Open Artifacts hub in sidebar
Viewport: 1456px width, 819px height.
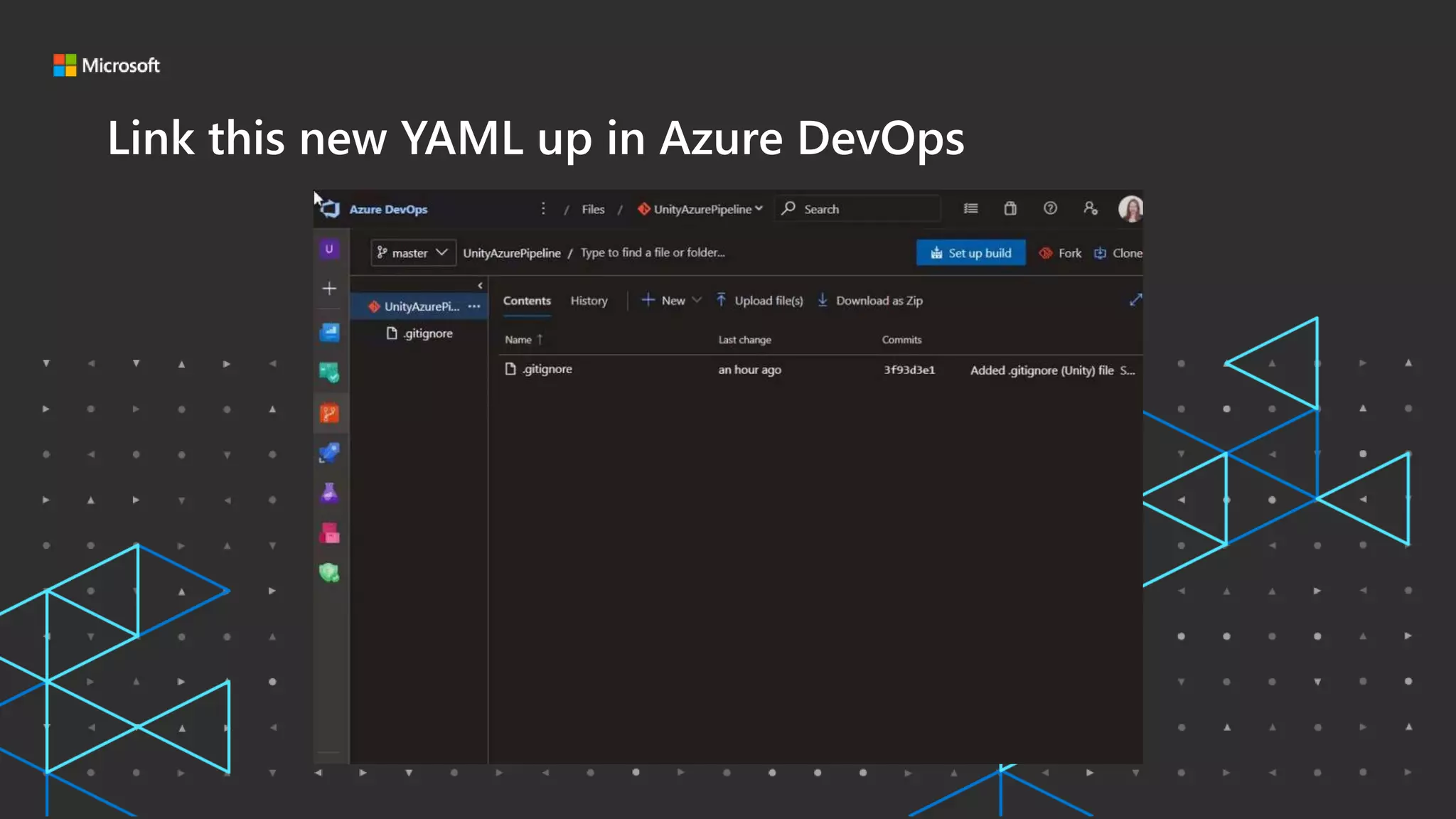pos(329,533)
